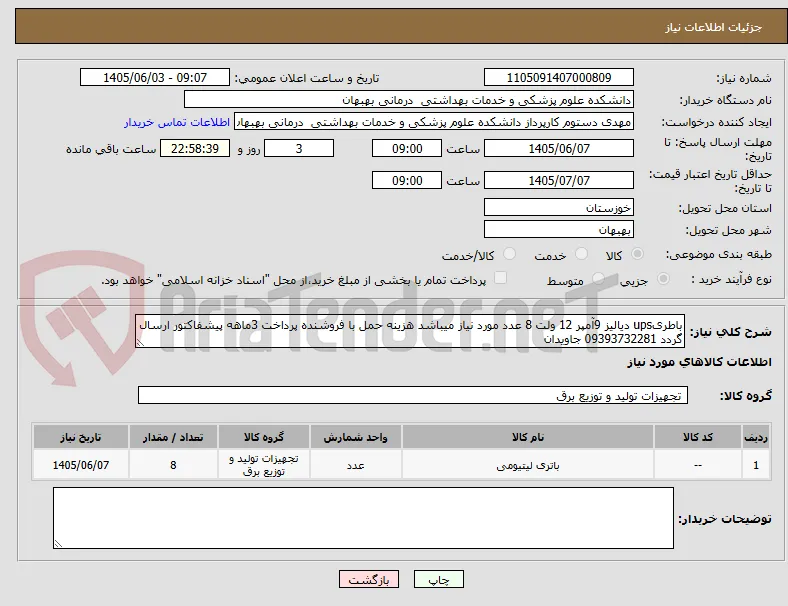Click the ایجاد کننده درخواست field
The height and width of the screenshot is (606, 788).
click(x=434, y=122)
